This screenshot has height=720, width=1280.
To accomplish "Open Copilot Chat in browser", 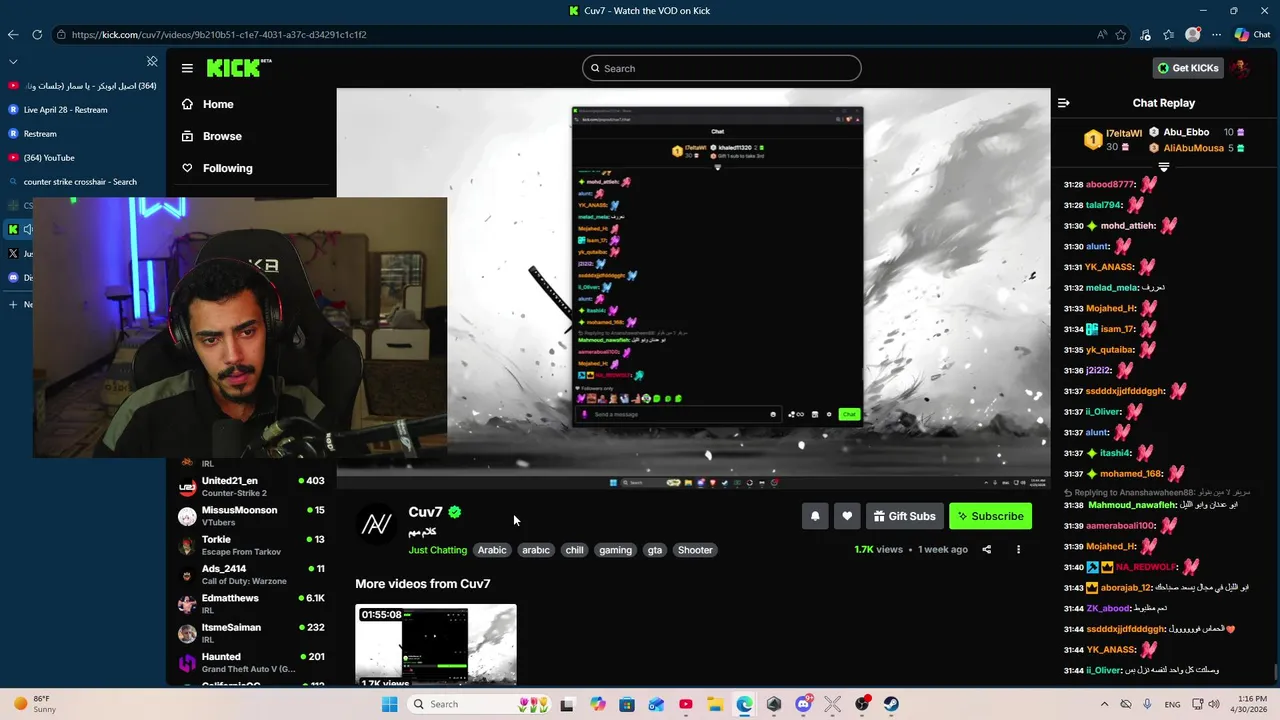I will (1252, 34).
